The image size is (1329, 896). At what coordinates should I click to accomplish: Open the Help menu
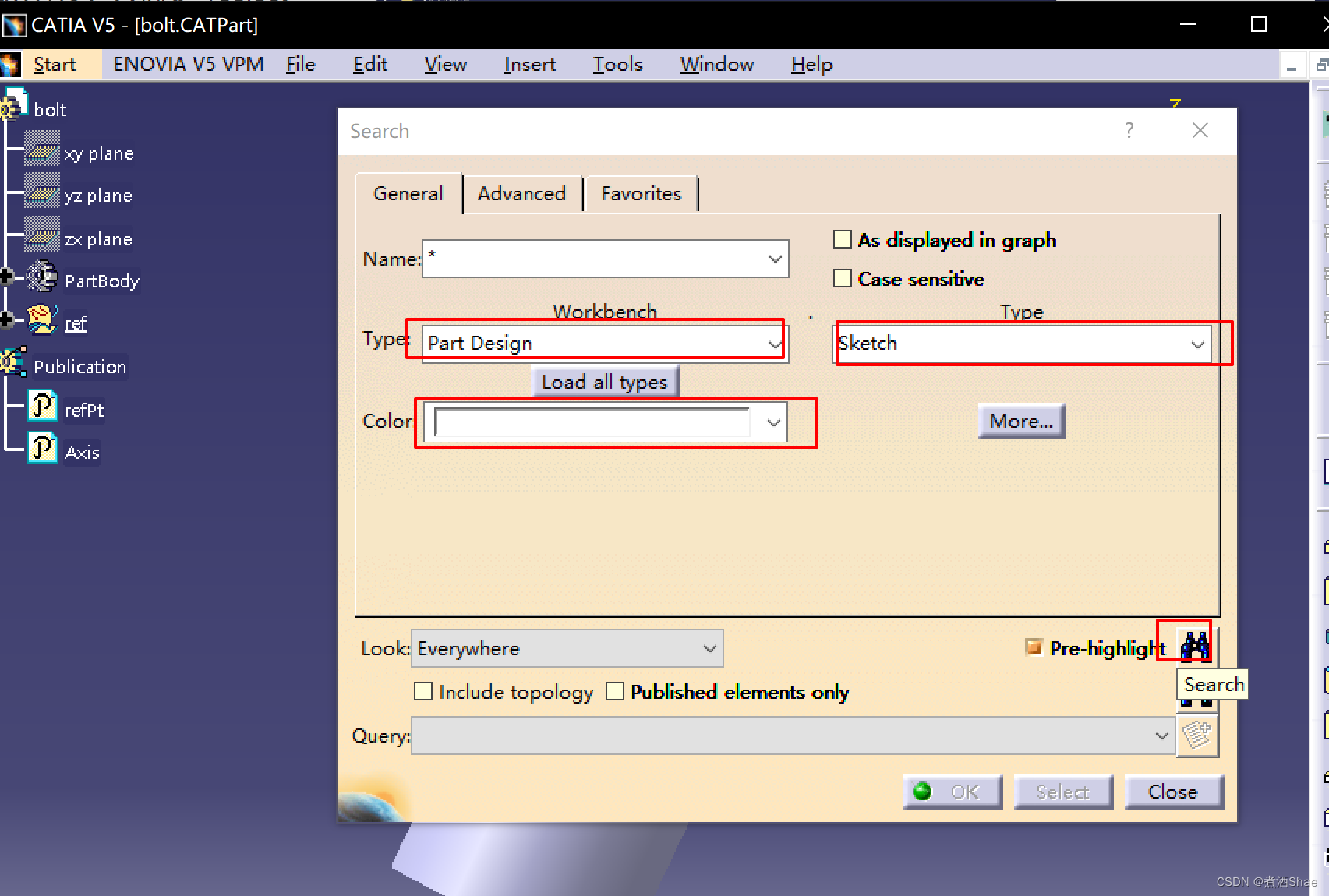812,65
